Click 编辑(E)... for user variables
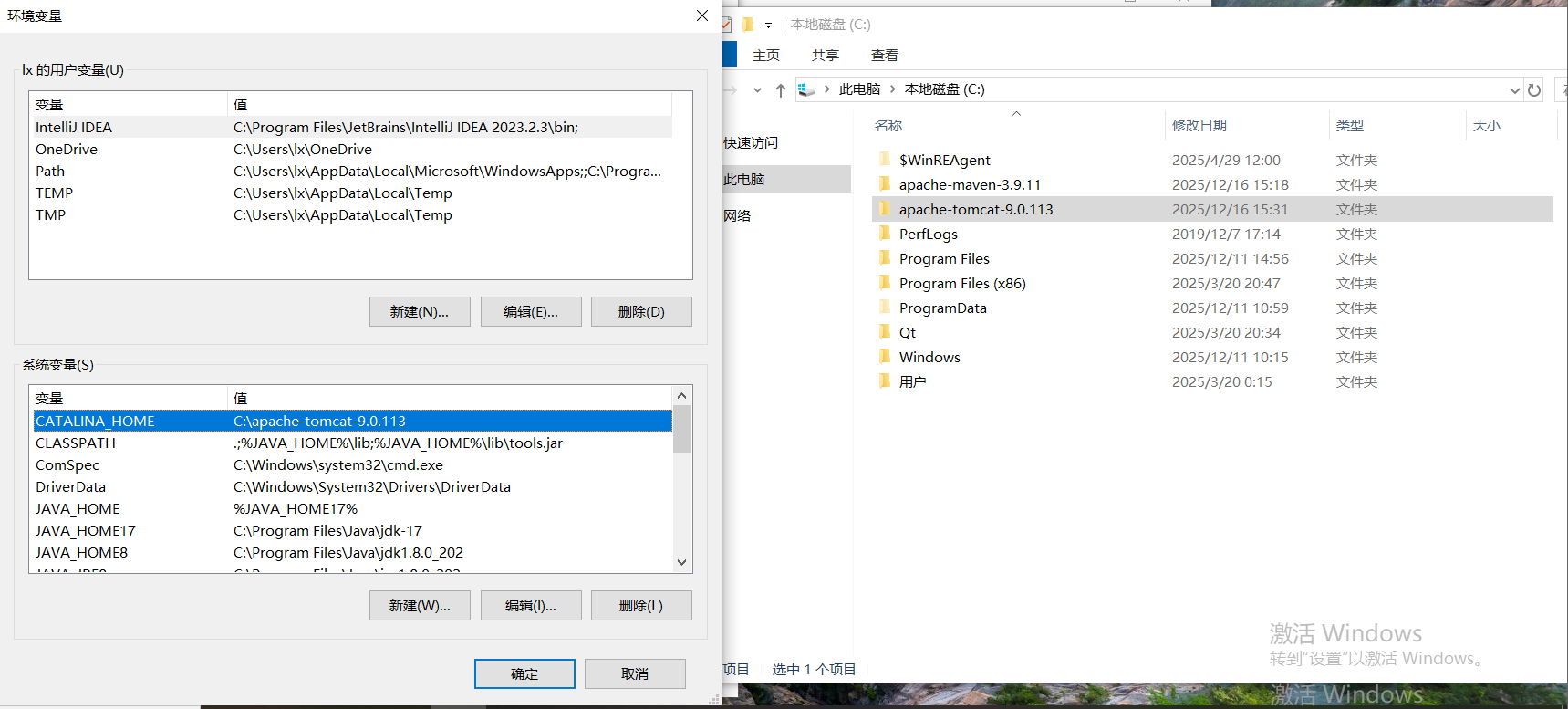The width and height of the screenshot is (1568, 709). coord(531,311)
